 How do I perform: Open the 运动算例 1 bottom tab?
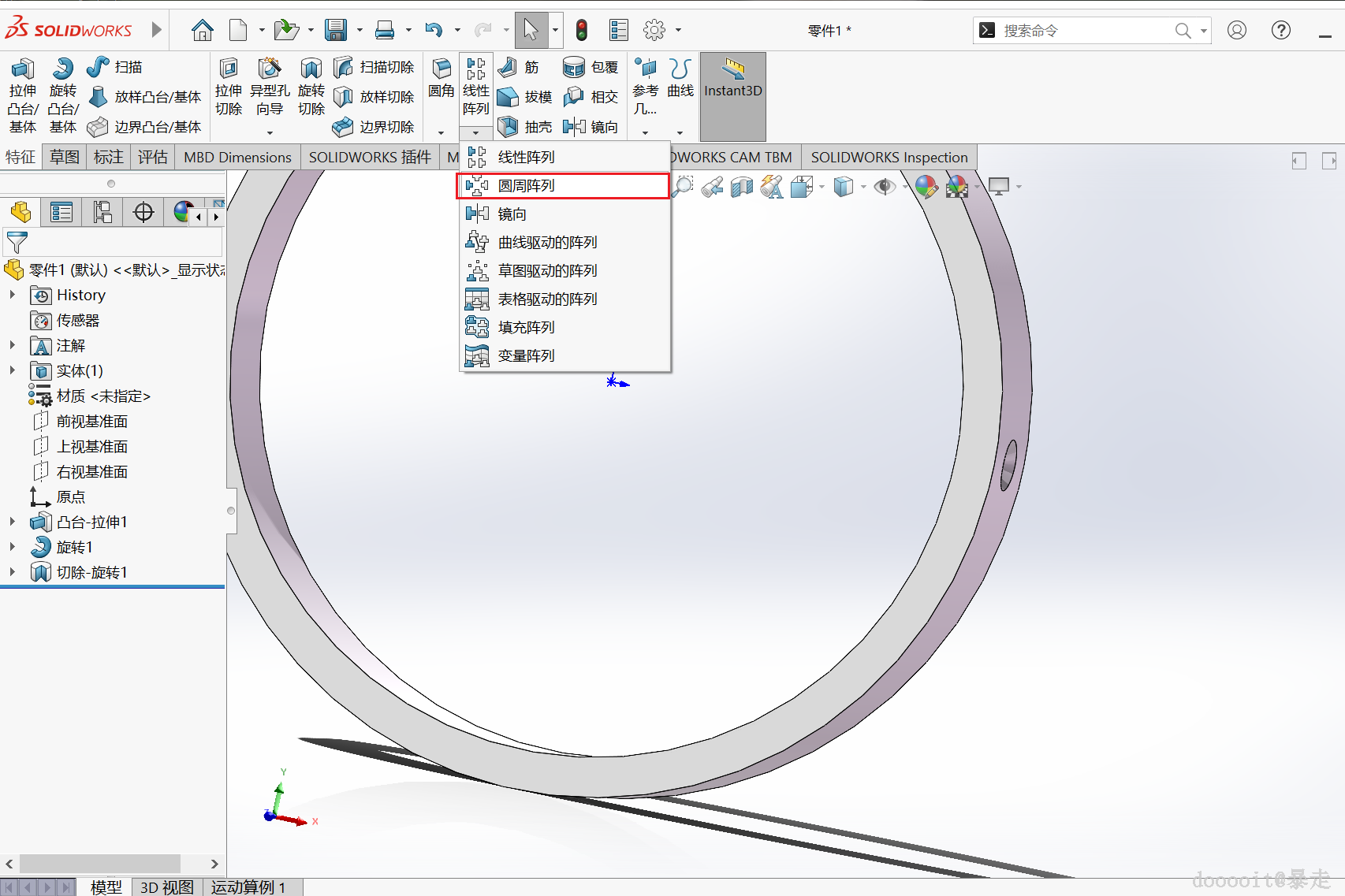[248, 887]
